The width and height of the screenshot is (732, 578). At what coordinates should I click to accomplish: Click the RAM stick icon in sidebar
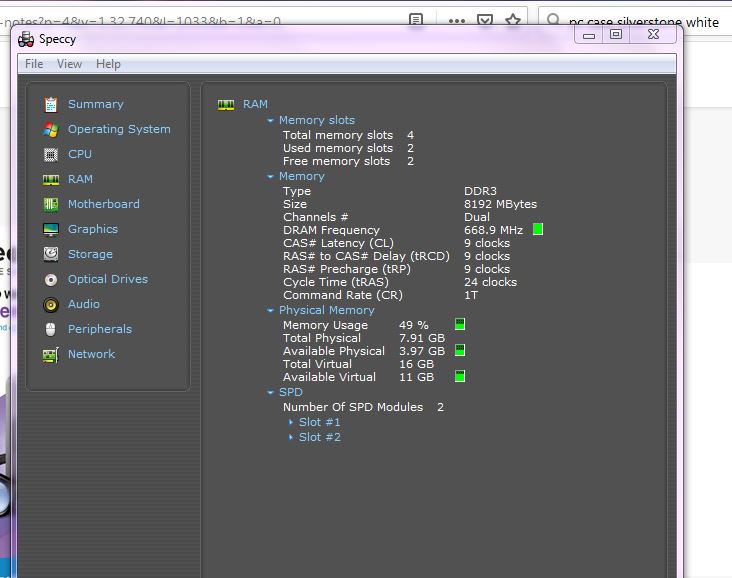point(50,180)
